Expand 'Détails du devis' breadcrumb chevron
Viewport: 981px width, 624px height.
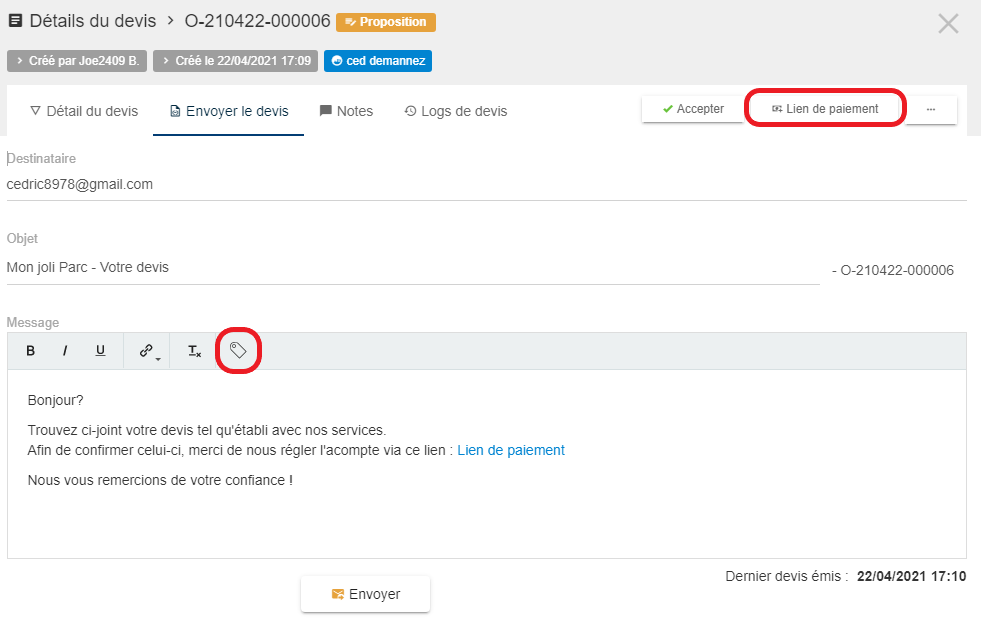[x=170, y=20]
